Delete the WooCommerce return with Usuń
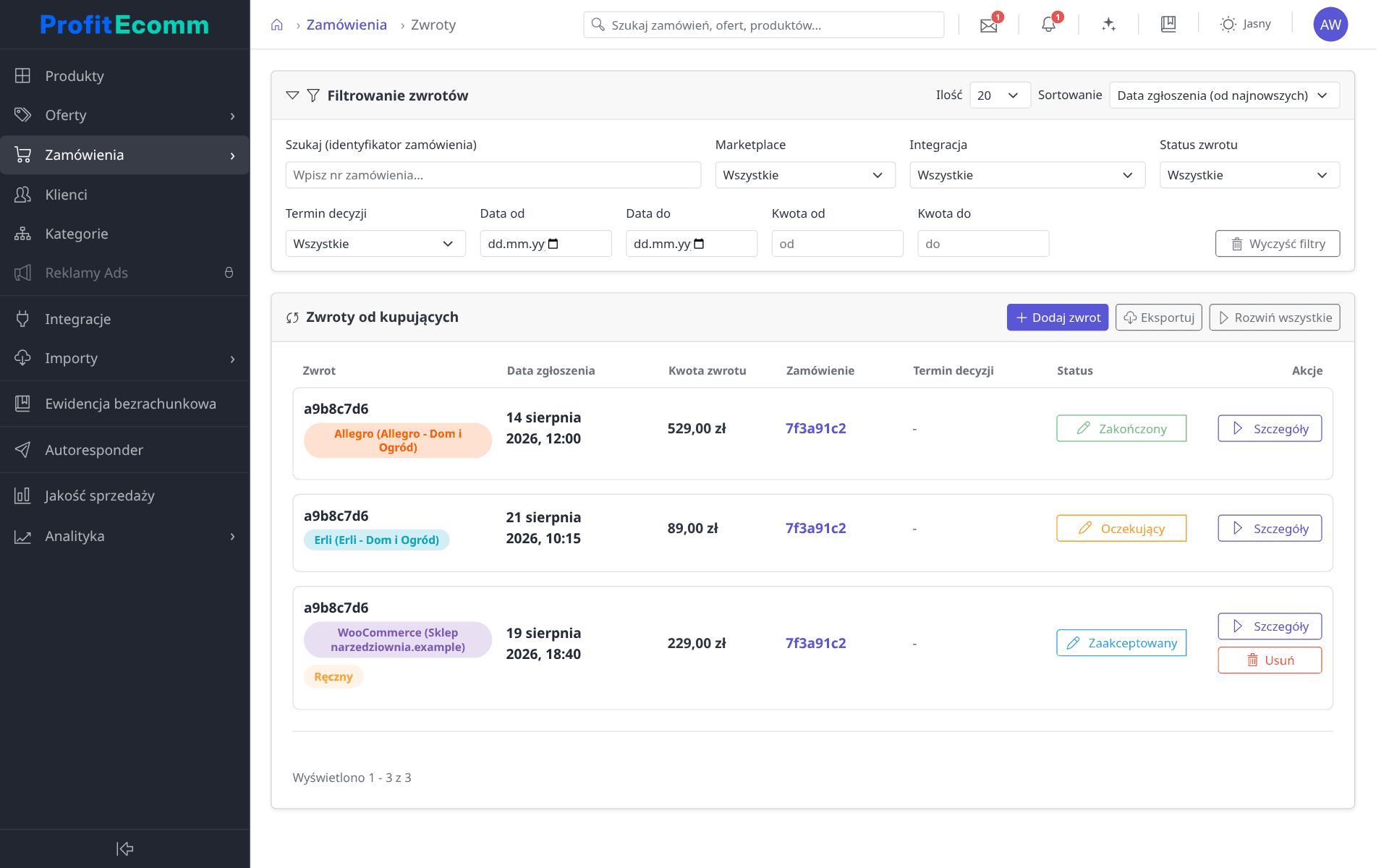This screenshot has height=868, width=1389. click(1270, 660)
